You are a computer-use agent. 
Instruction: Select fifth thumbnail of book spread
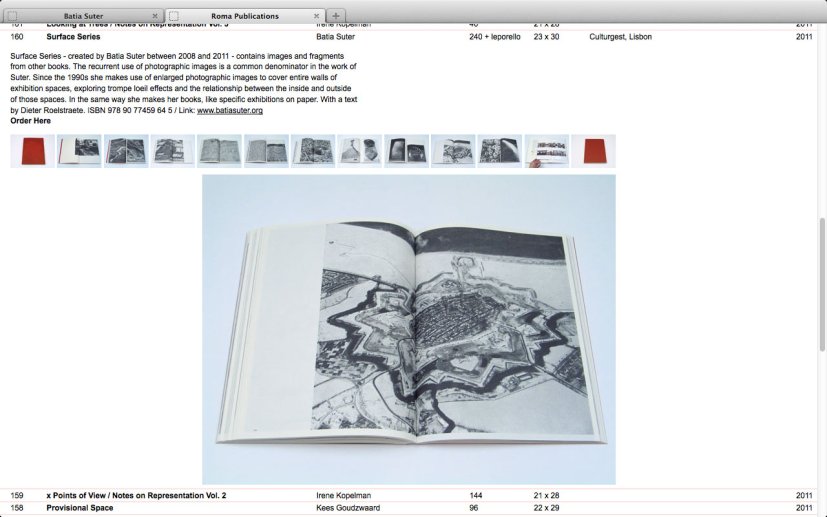(x=219, y=151)
